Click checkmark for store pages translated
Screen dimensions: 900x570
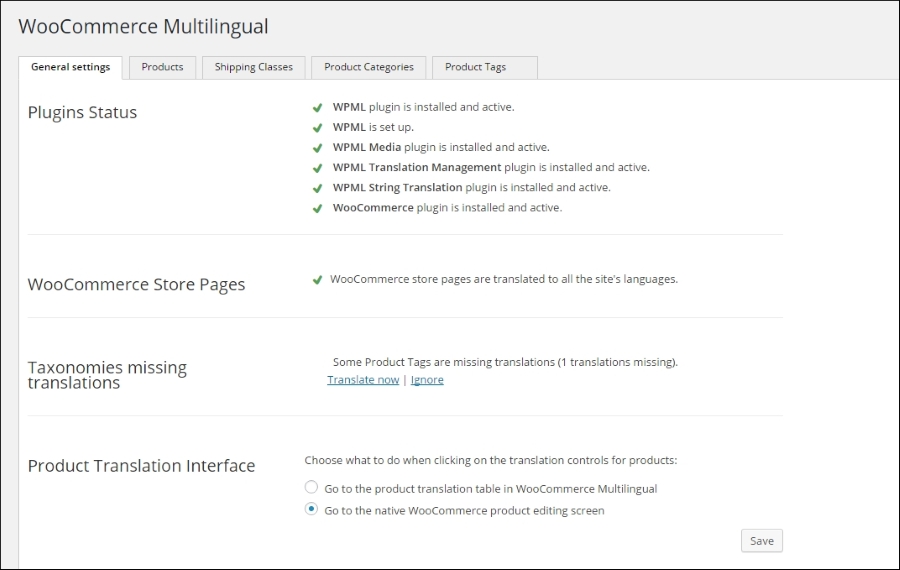(x=317, y=280)
